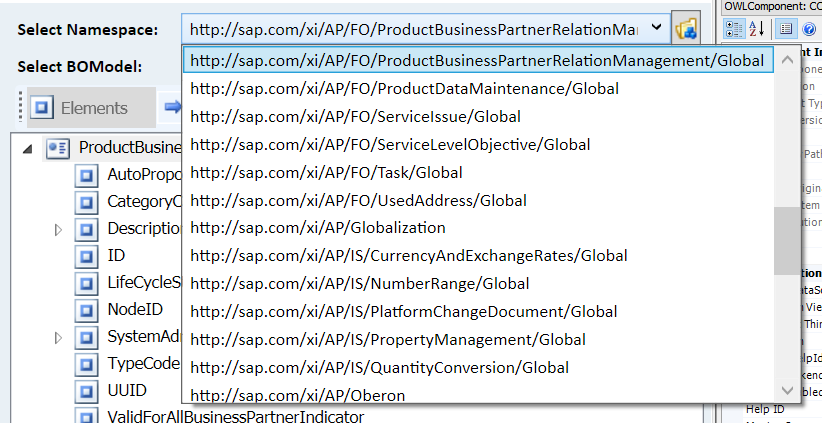Select ValidForAllBusinessPartnerIndicator element
This screenshot has width=822, height=423.
[x=235, y=417]
